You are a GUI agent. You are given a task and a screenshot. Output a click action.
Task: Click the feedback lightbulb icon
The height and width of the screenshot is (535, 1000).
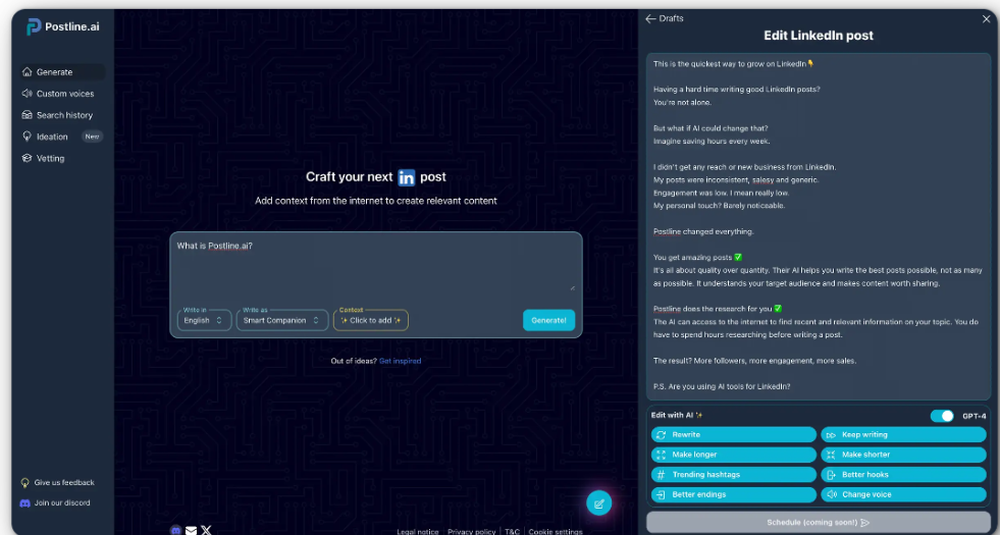[25, 483]
